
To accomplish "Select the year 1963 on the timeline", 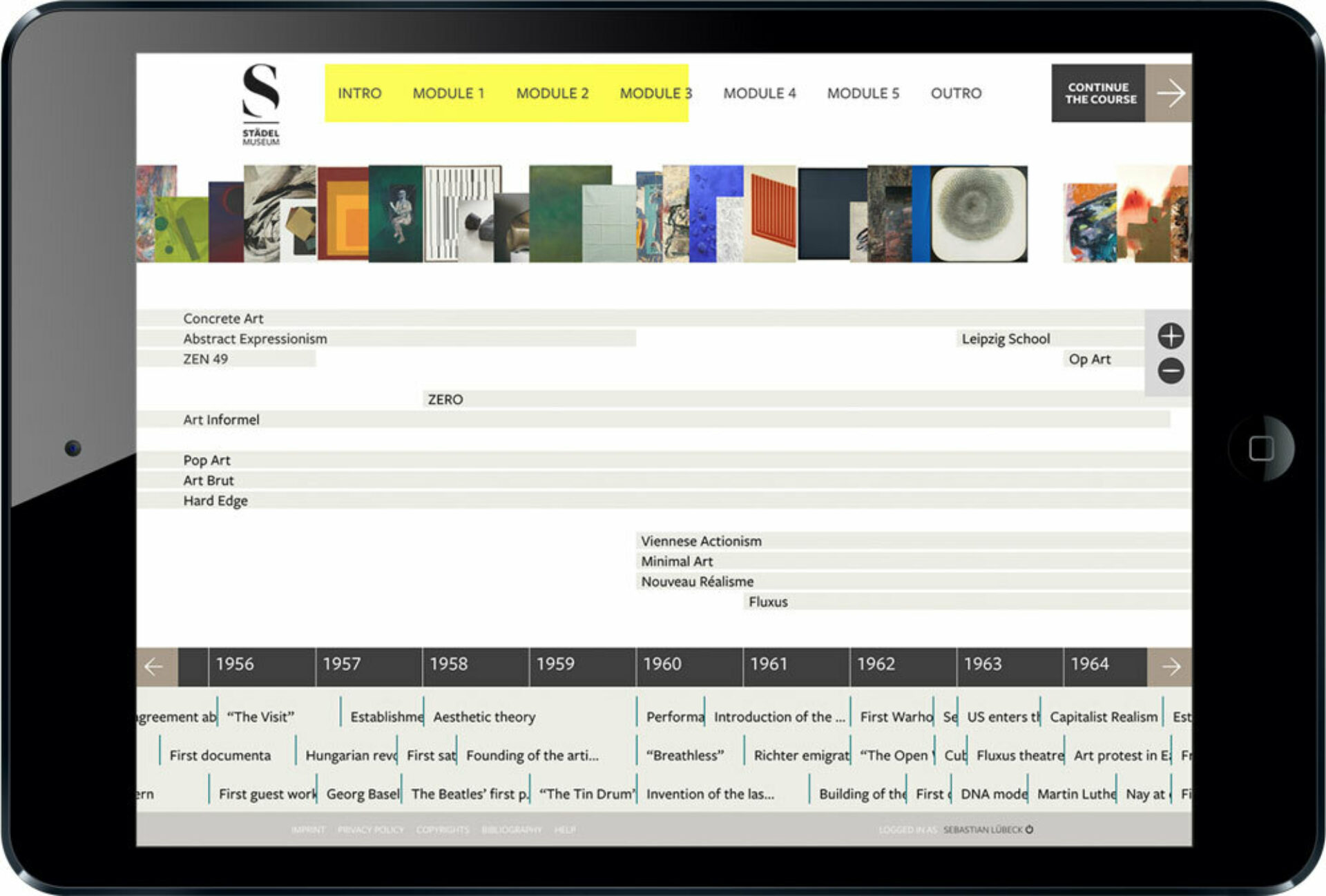I will pos(1010,667).
